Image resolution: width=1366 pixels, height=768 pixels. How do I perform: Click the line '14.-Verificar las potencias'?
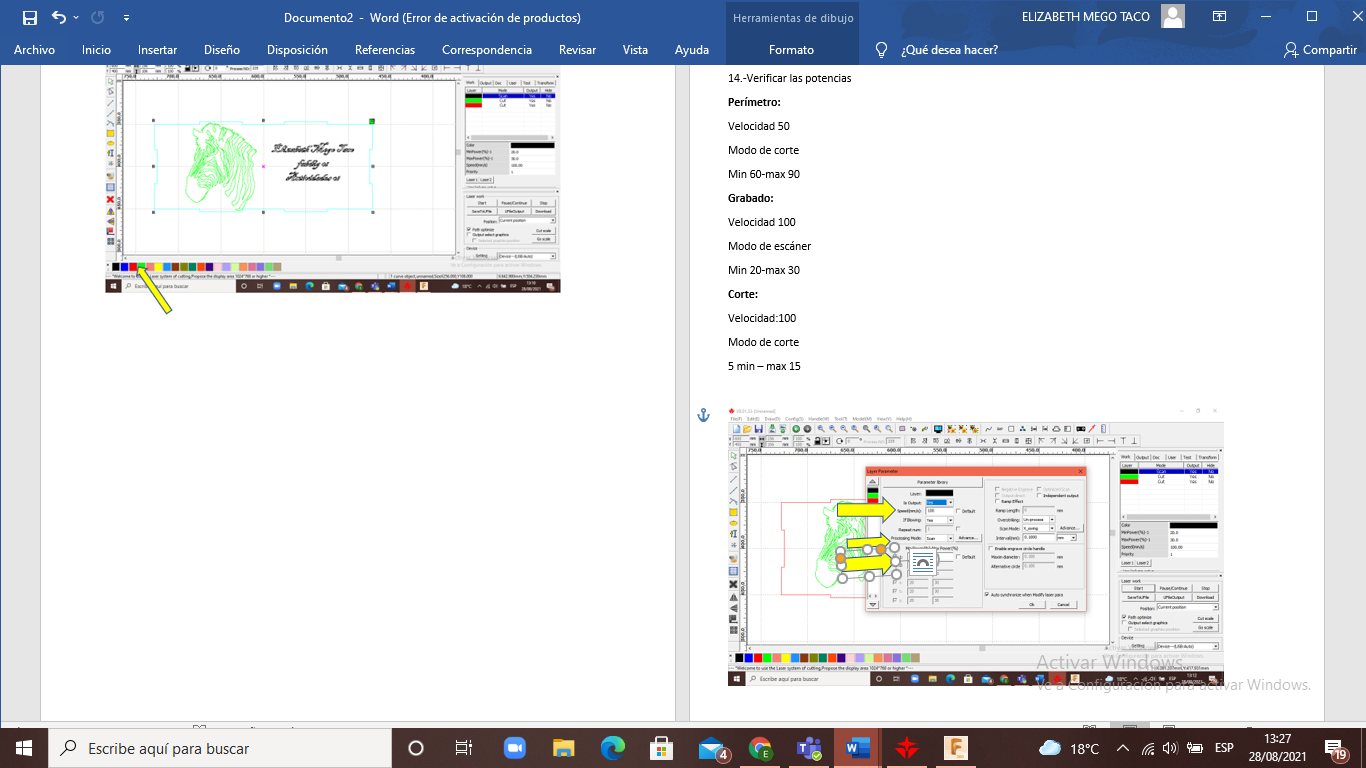[x=789, y=78]
